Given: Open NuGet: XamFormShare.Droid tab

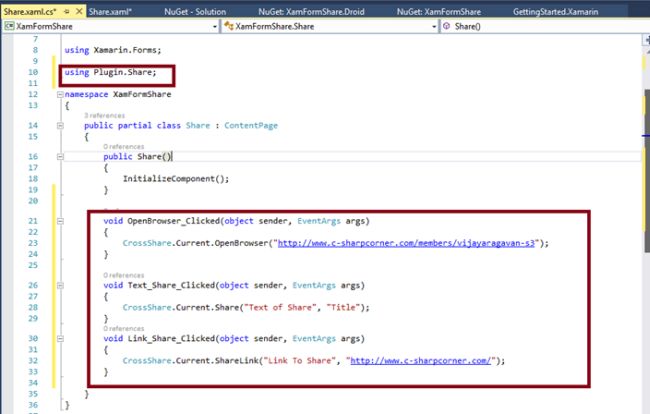Looking at the screenshot, I should coord(311,12).
